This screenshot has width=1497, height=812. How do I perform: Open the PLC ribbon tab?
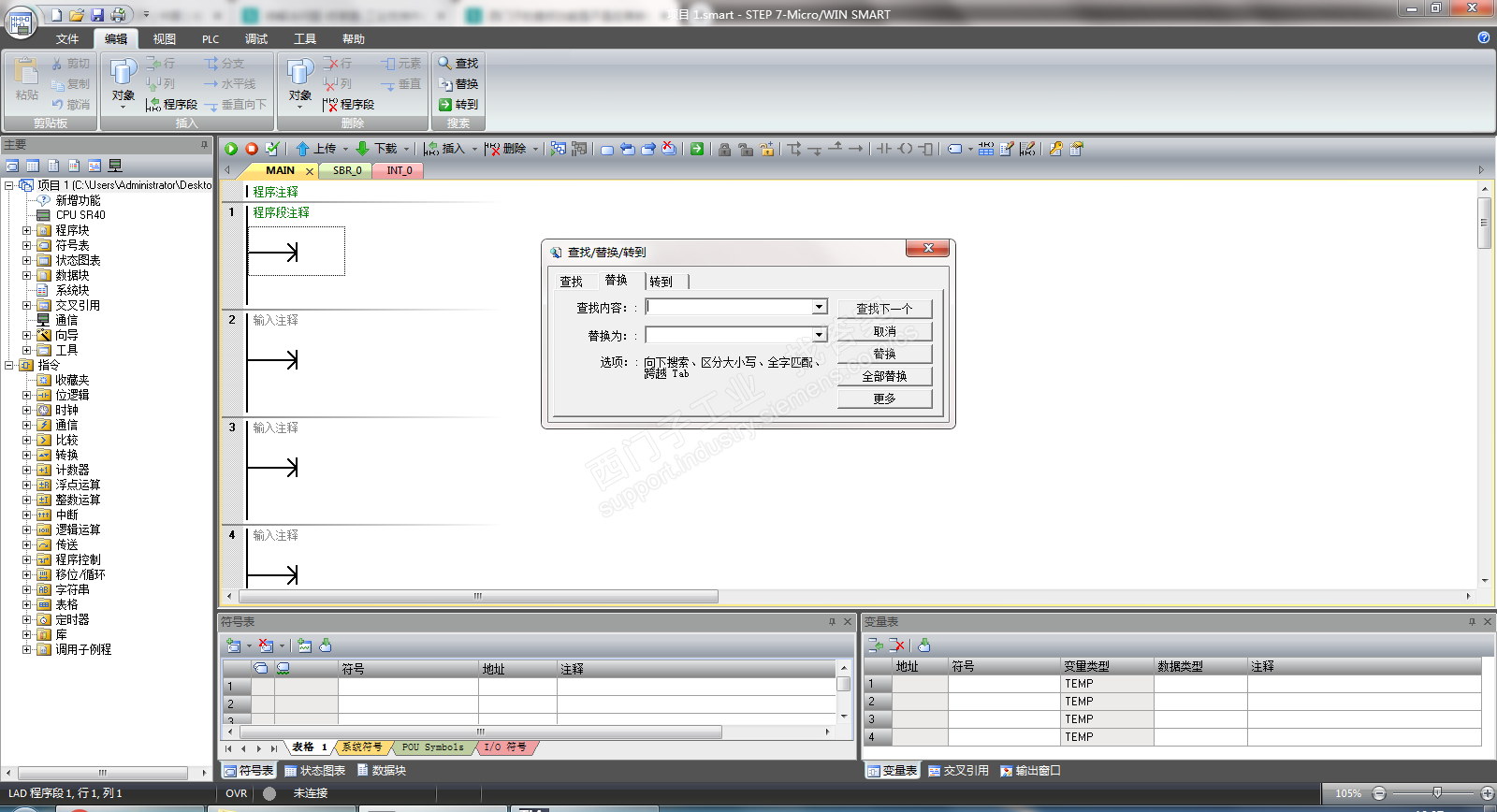[x=211, y=38]
